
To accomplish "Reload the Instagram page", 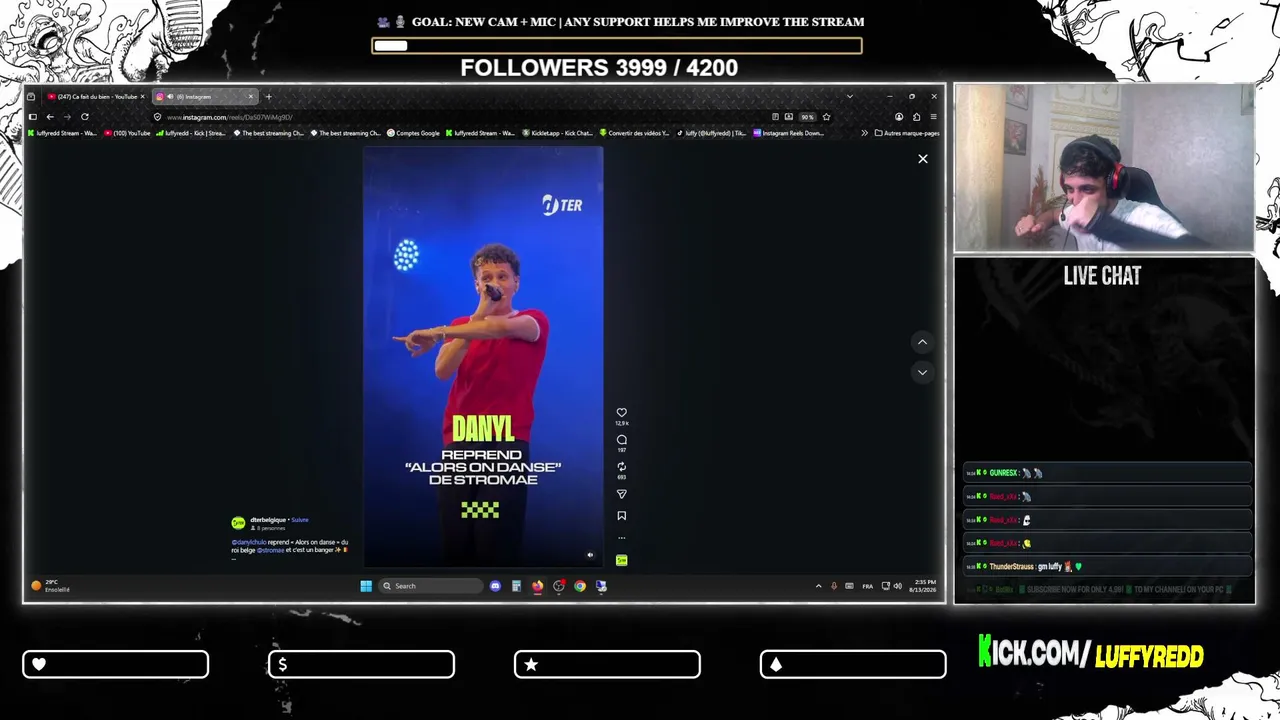I will click(85, 117).
